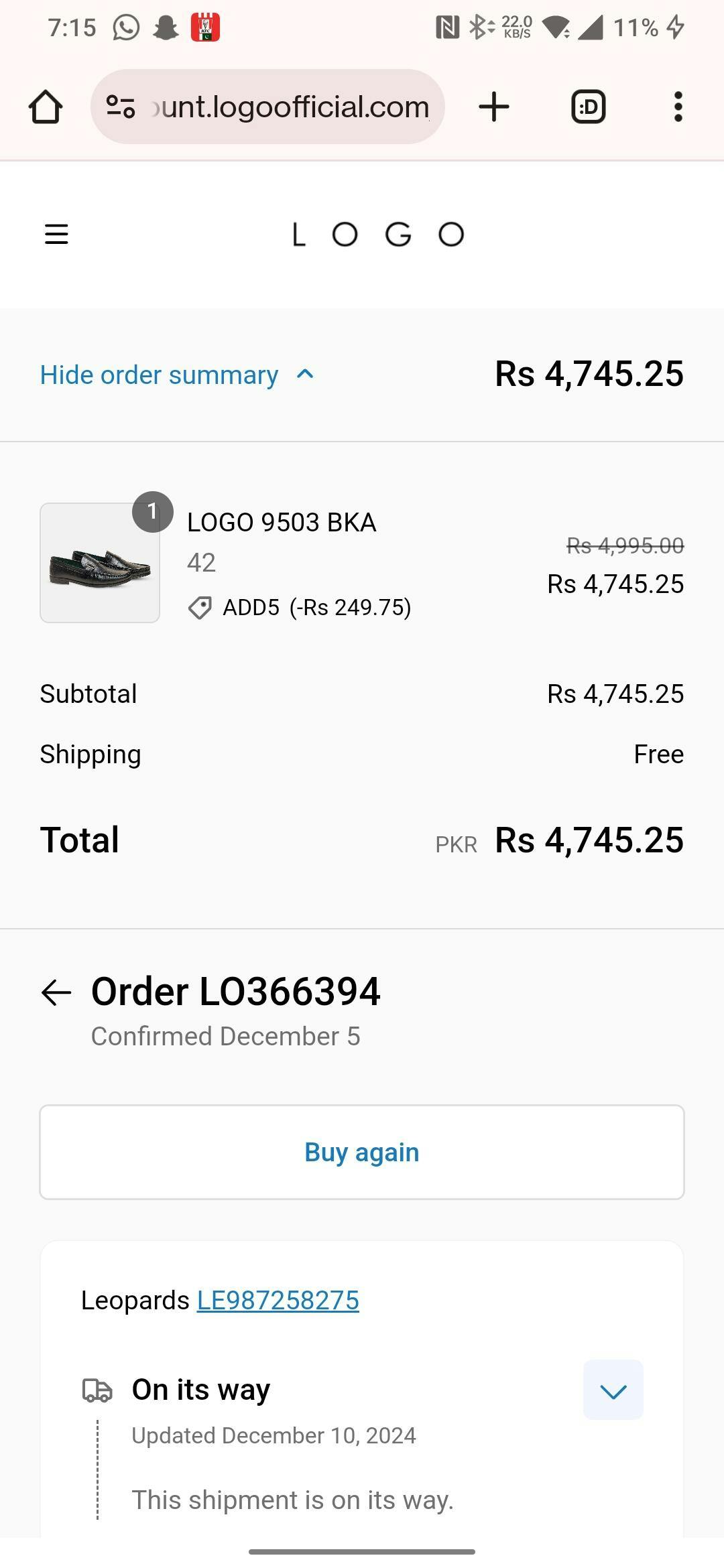This screenshot has height=1568, width=724.
Task: Collapse the order summary
Action: click(159, 375)
